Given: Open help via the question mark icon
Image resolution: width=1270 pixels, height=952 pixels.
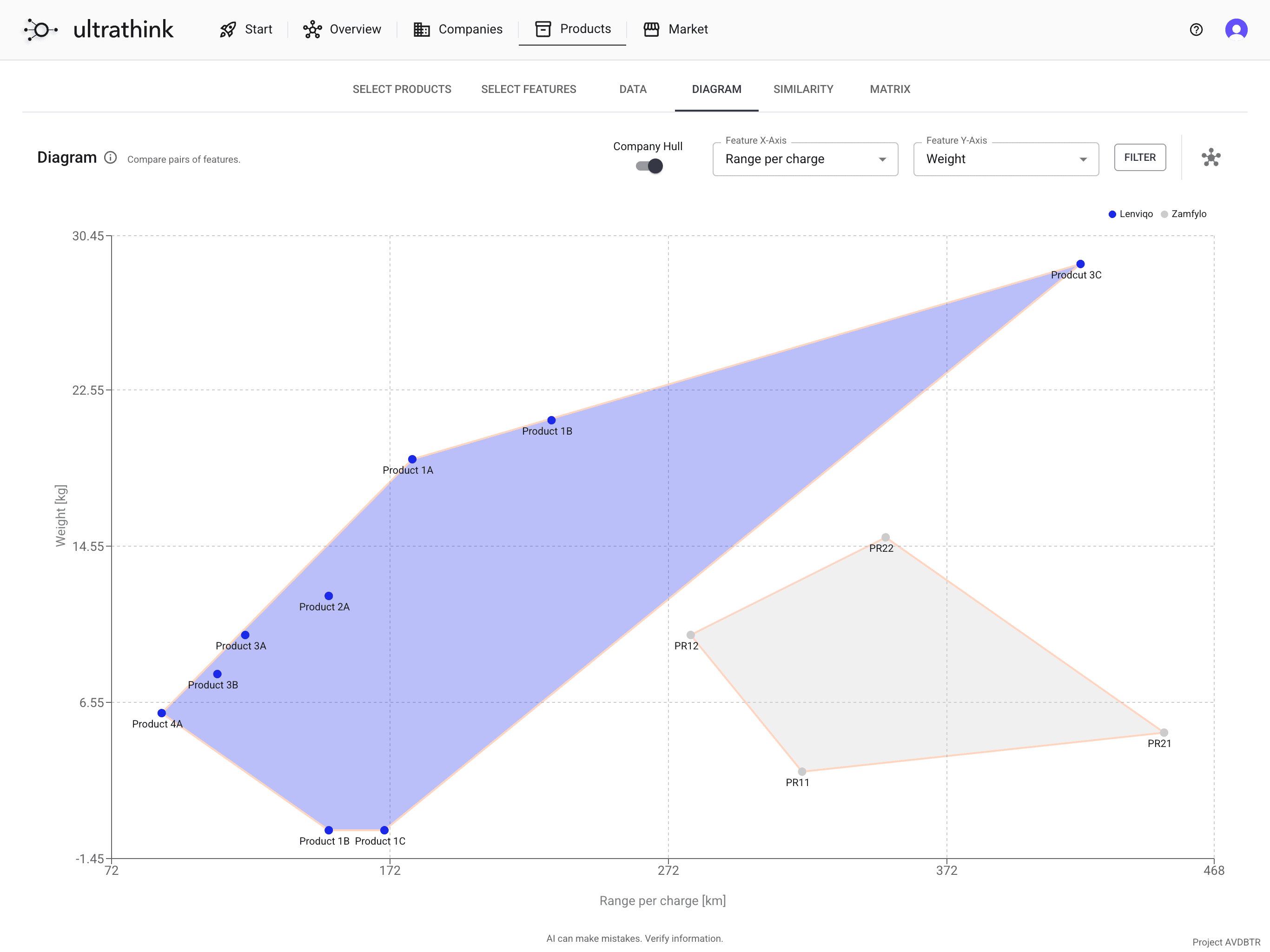Looking at the screenshot, I should pos(1196,29).
